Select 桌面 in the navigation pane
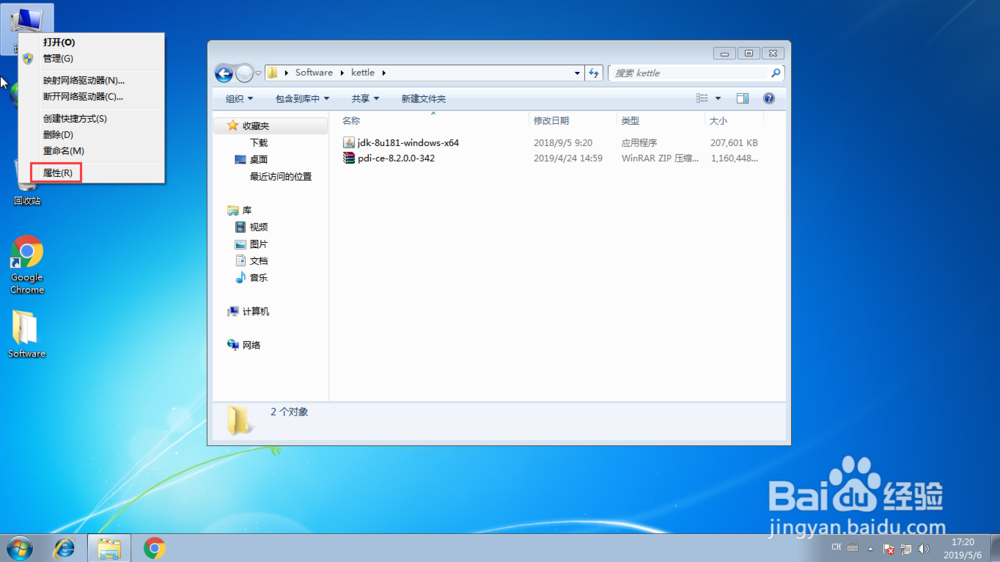This screenshot has width=1000, height=562. (x=258, y=159)
